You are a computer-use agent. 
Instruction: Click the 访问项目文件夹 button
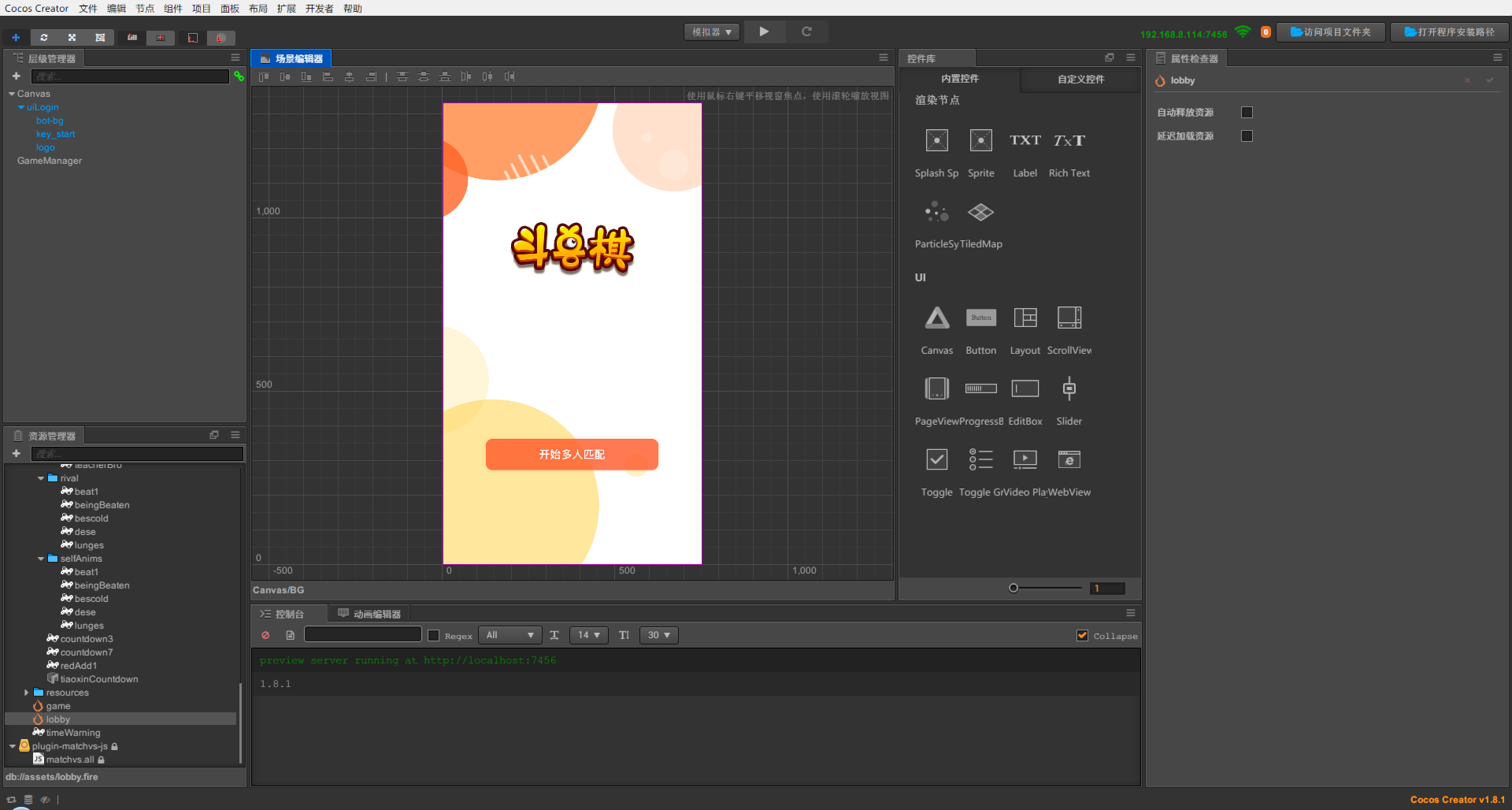(1330, 32)
